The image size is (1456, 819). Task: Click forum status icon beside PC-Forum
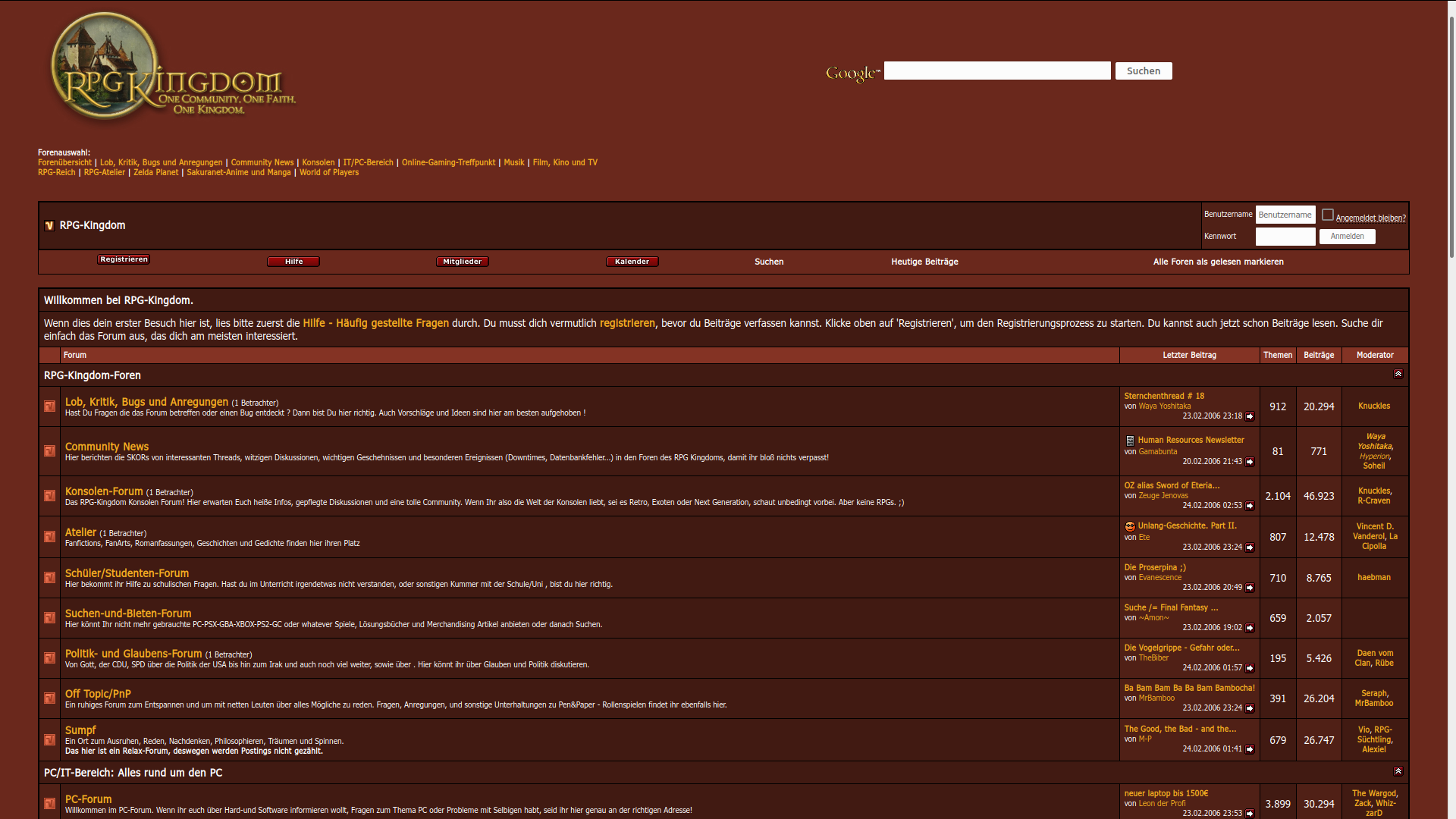[49, 804]
